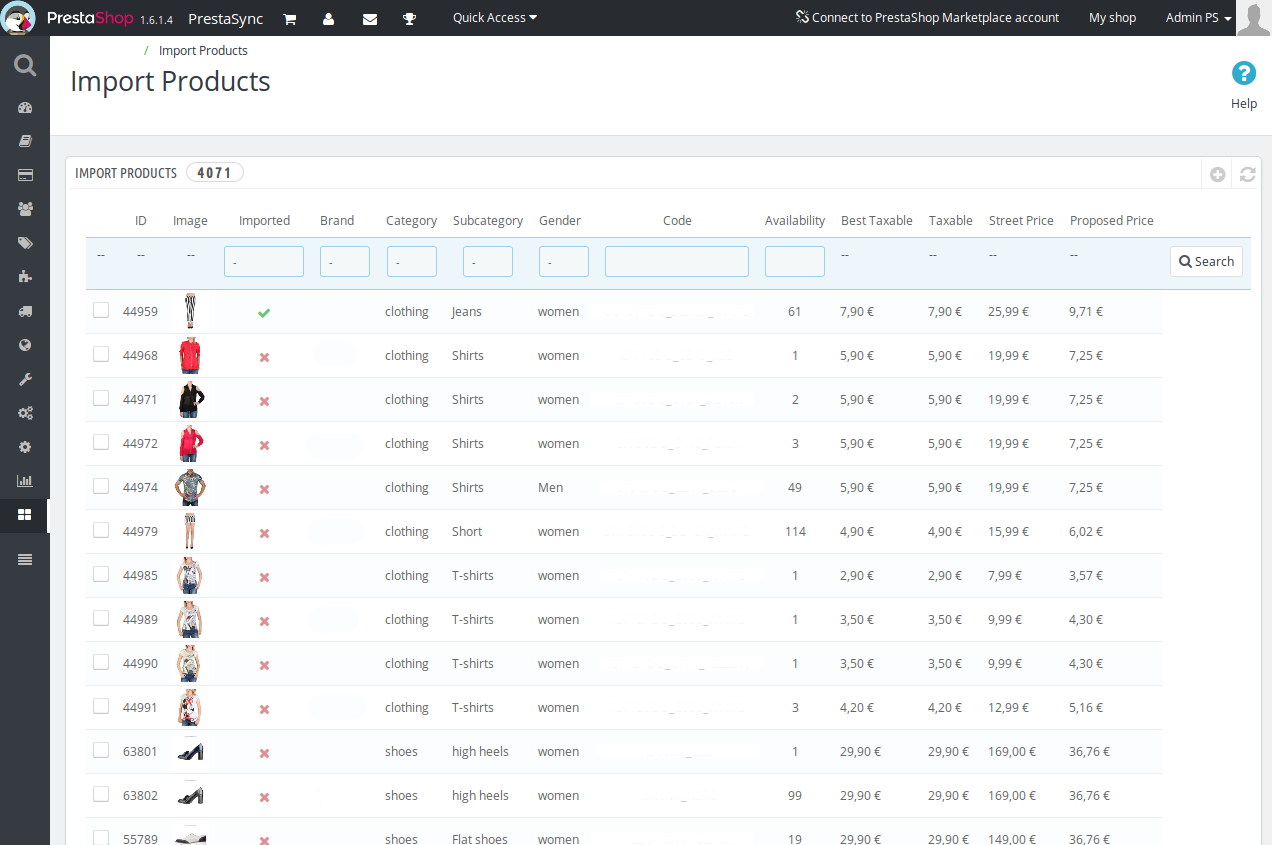Check the box for product 44959

[x=101, y=311]
